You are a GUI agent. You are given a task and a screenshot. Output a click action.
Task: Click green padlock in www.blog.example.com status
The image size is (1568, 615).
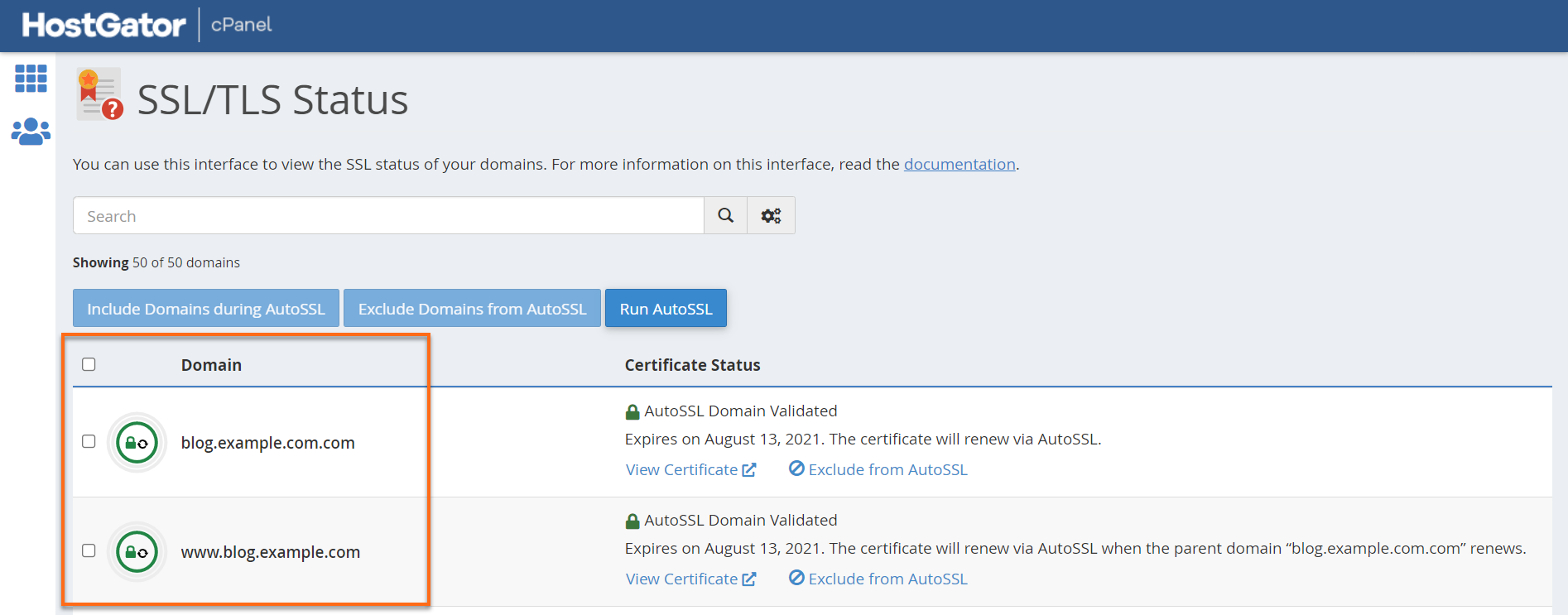(x=632, y=521)
